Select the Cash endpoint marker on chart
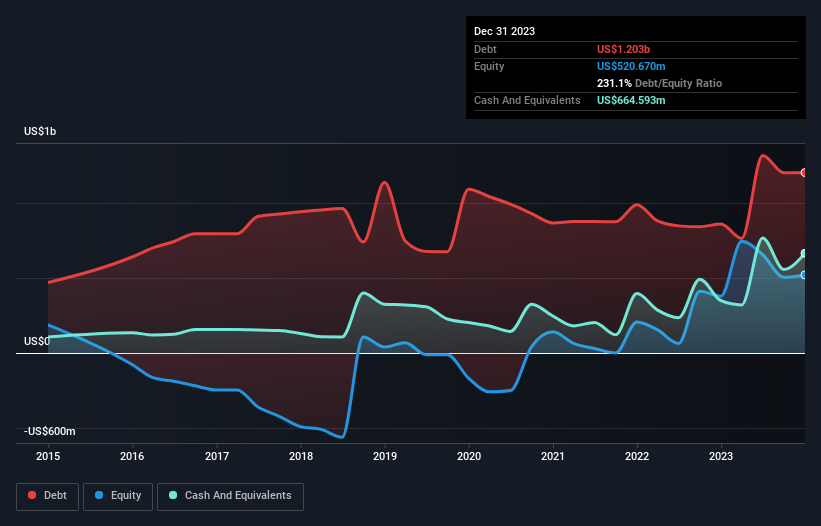The image size is (821, 526). coord(804,254)
